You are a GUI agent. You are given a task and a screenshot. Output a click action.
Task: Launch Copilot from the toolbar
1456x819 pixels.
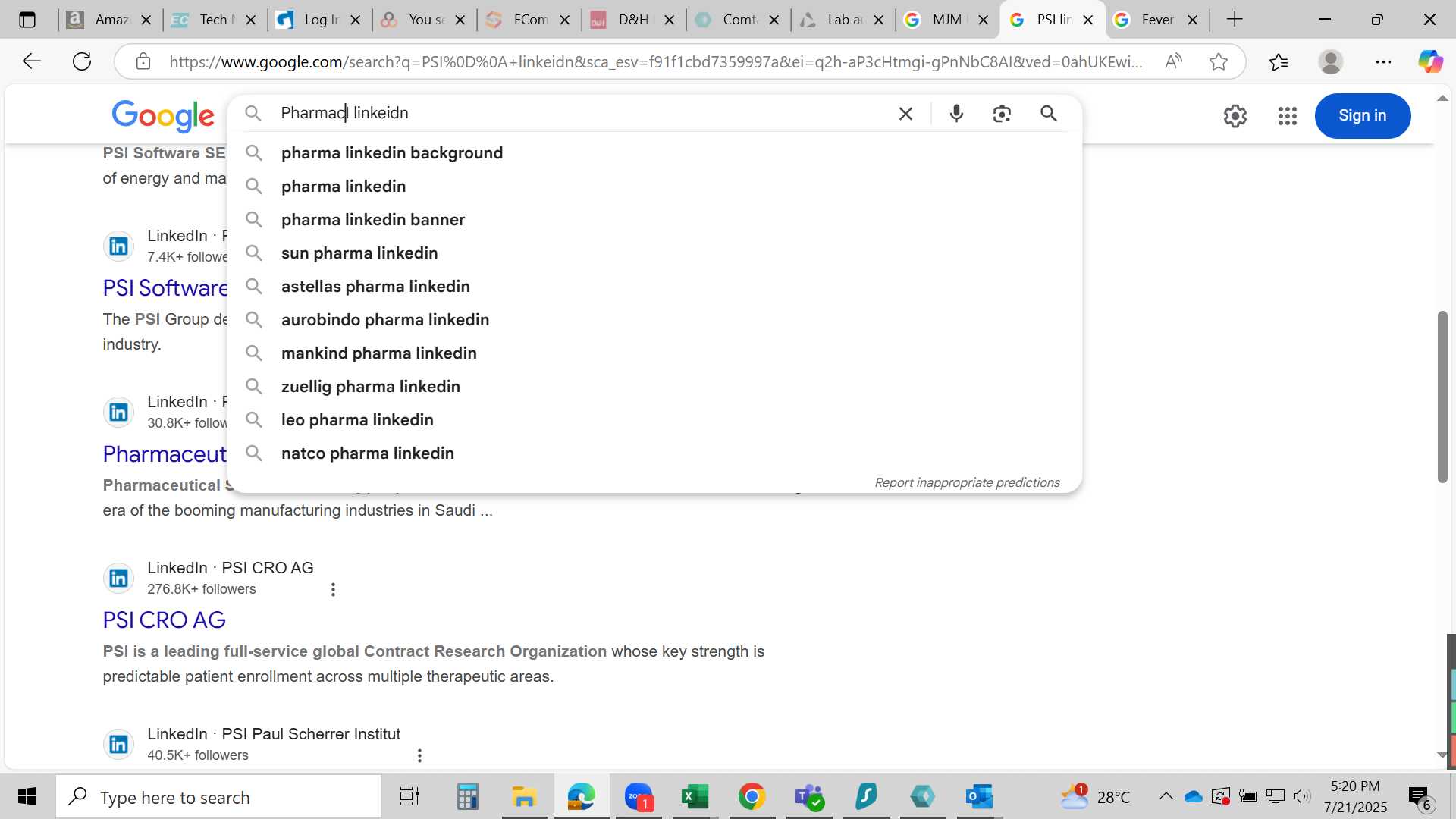point(1430,61)
